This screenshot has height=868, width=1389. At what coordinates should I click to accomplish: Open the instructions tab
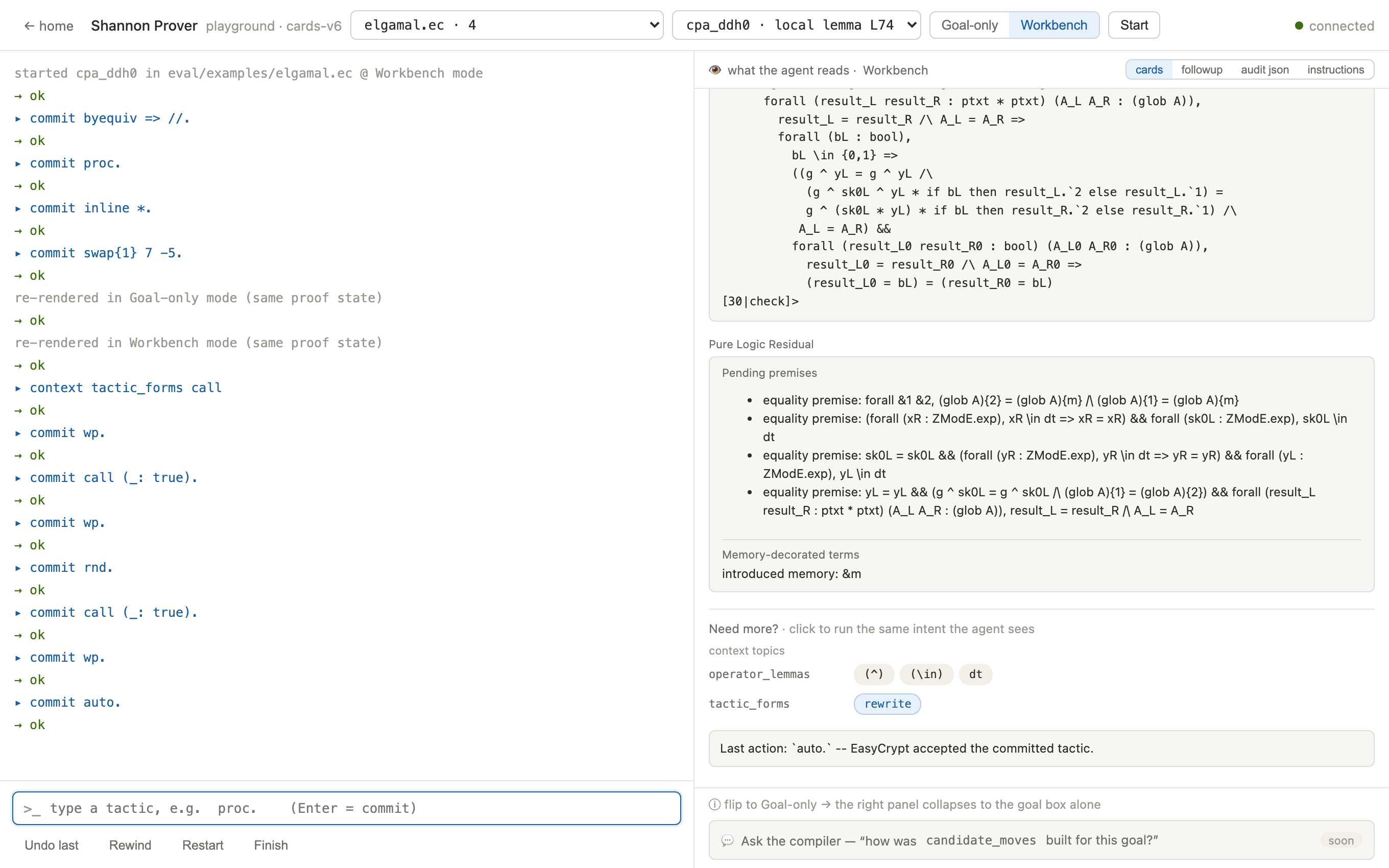(x=1335, y=69)
